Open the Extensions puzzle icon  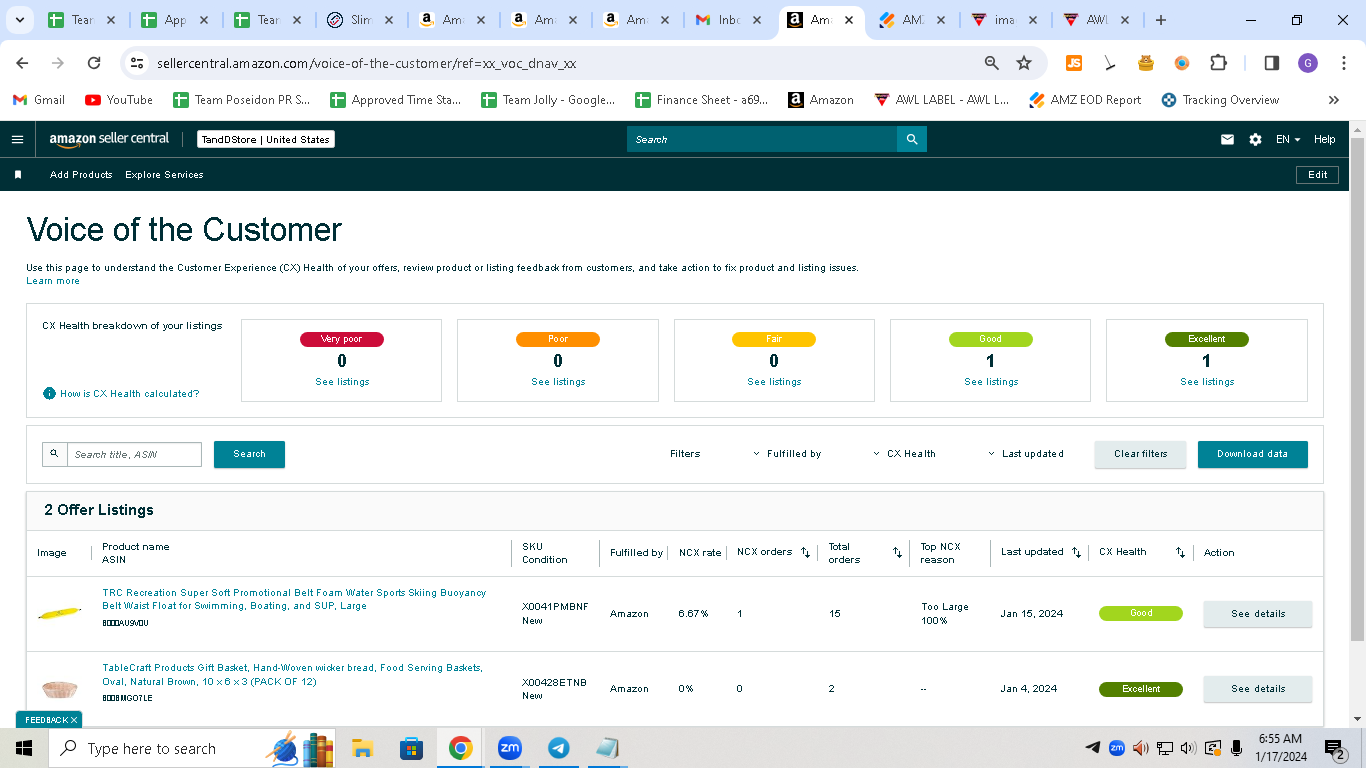pos(1218,63)
